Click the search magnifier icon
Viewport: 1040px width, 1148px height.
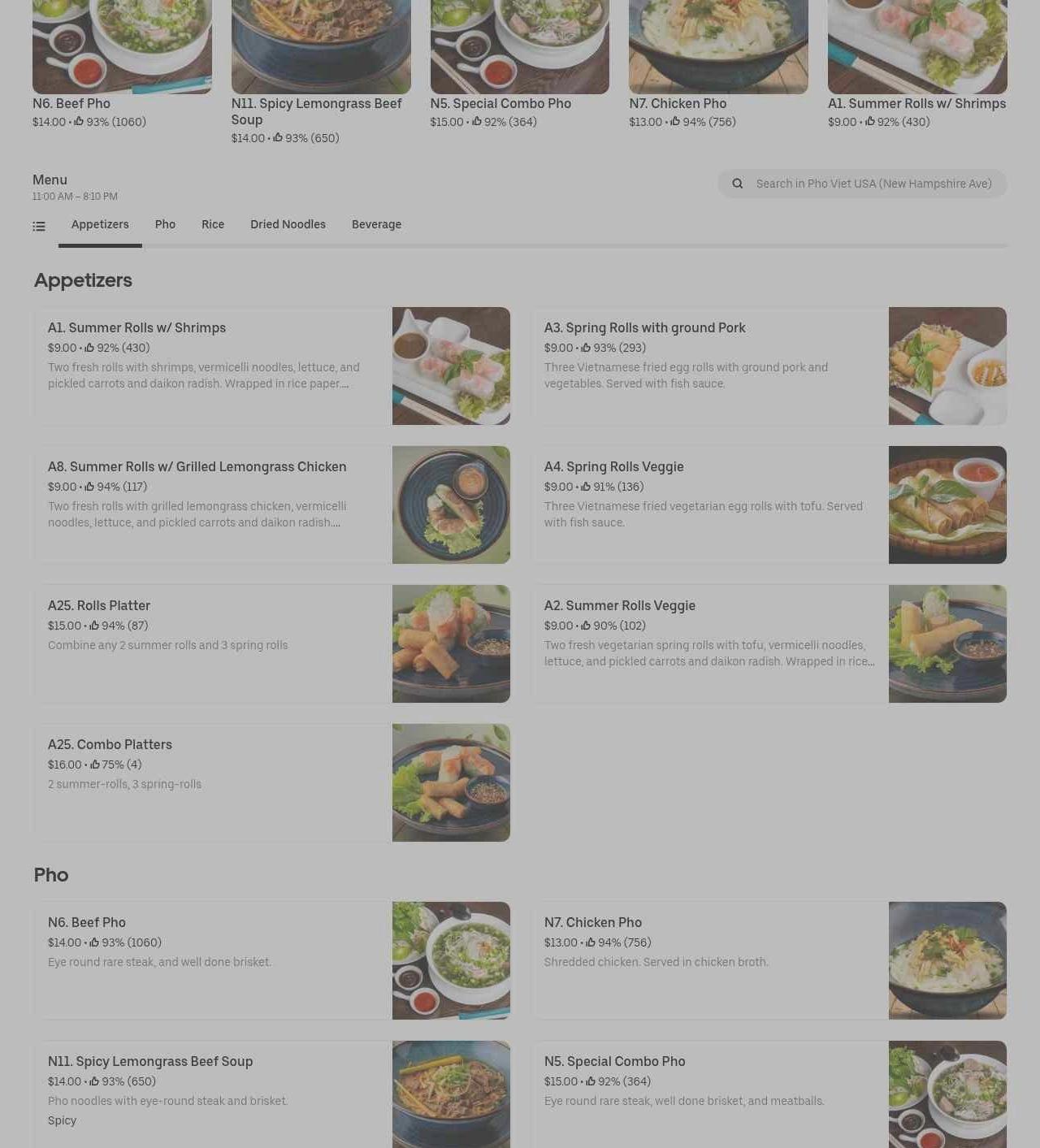click(x=738, y=184)
